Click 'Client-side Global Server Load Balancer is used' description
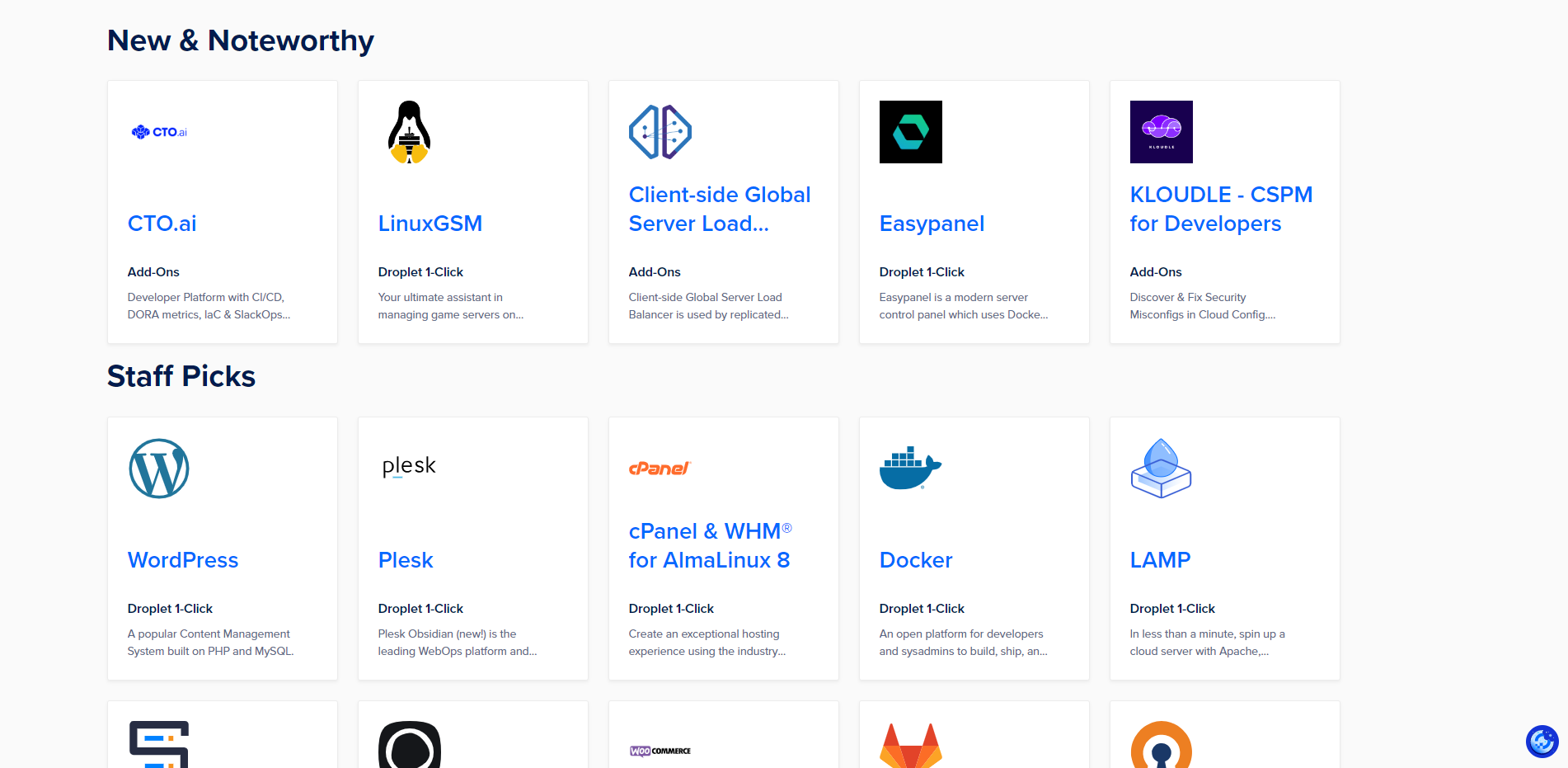The height and width of the screenshot is (768, 1568). click(x=708, y=306)
